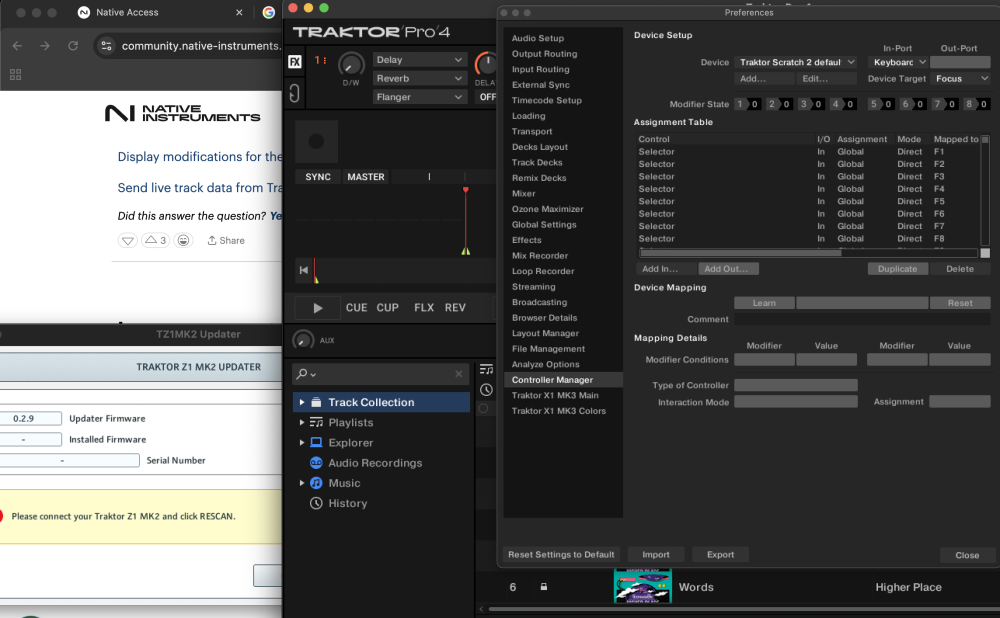1000x618 pixels.
Task: Click the CUP button on the deck
Action: point(387,307)
